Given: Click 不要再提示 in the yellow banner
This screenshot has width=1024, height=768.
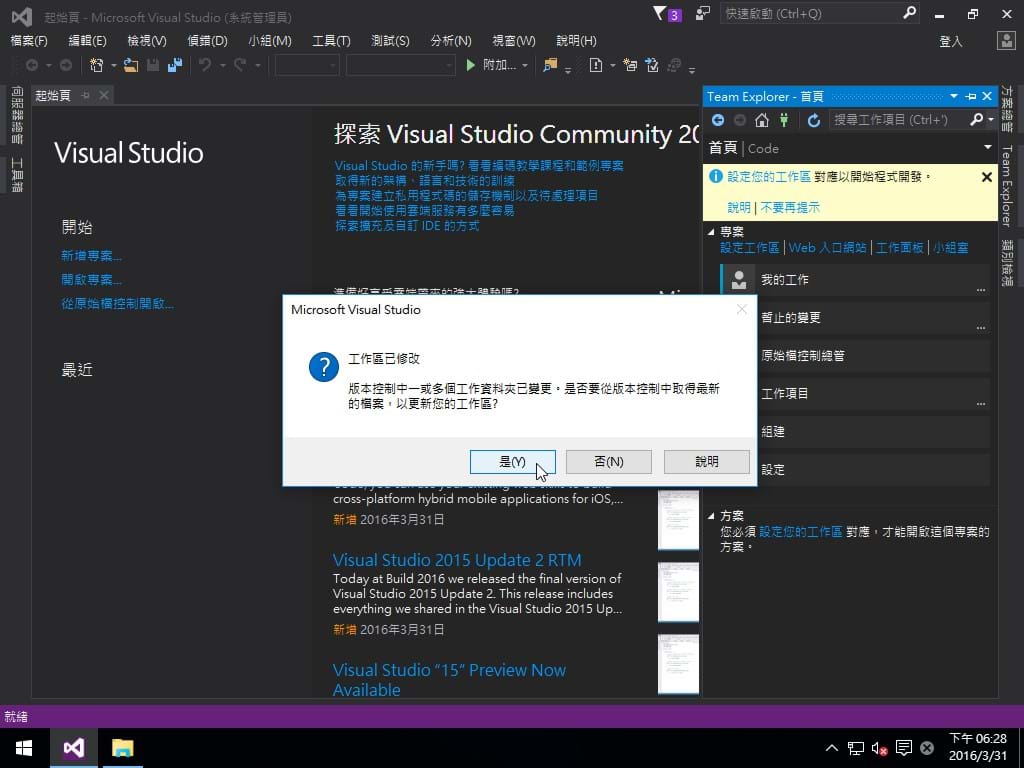Looking at the screenshot, I should pos(790,208).
